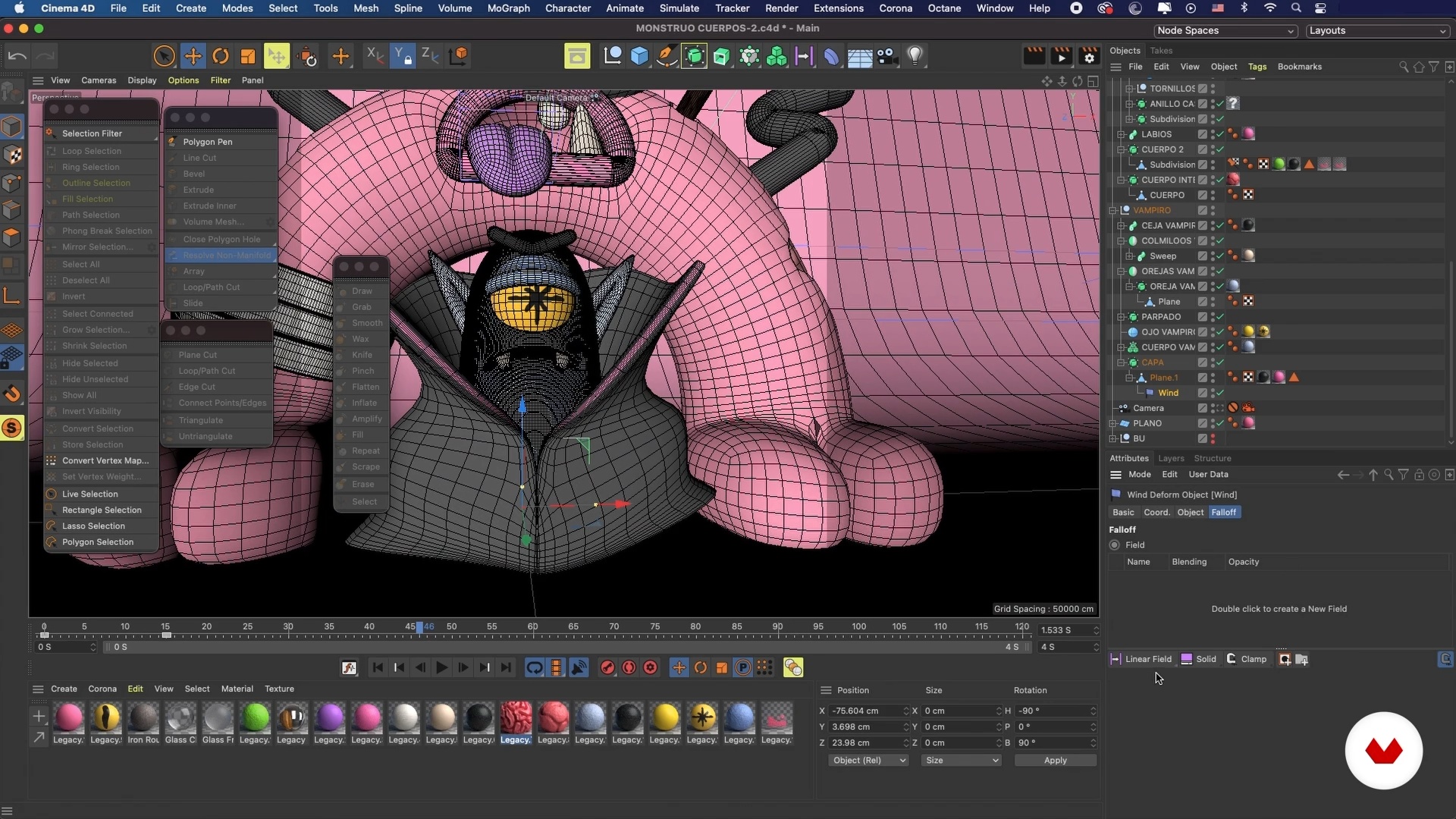Click the Live Selection arrow tool icon
This screenshot has width=1456, height=819.
point(165,56)
